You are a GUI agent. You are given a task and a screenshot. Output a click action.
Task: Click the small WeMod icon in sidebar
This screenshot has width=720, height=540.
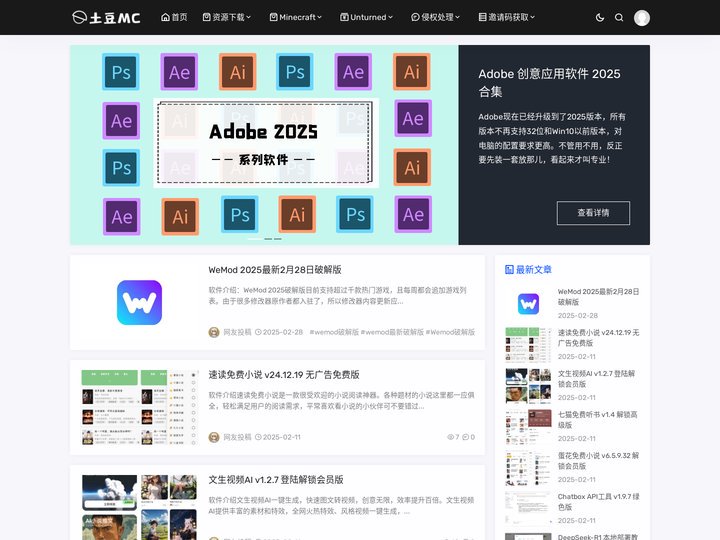pos(528,304)
